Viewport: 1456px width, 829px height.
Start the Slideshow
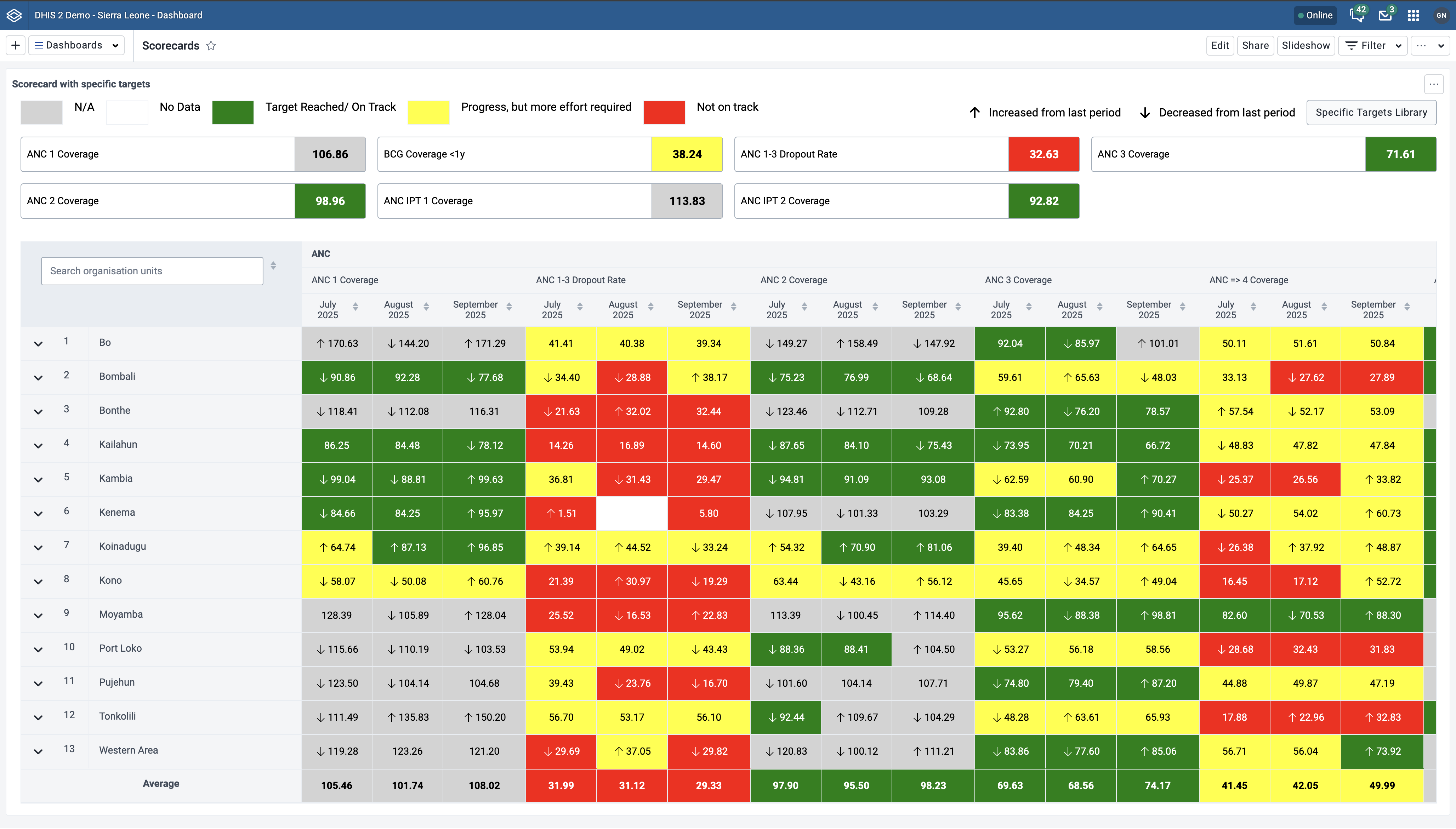tap(1306, 46)
